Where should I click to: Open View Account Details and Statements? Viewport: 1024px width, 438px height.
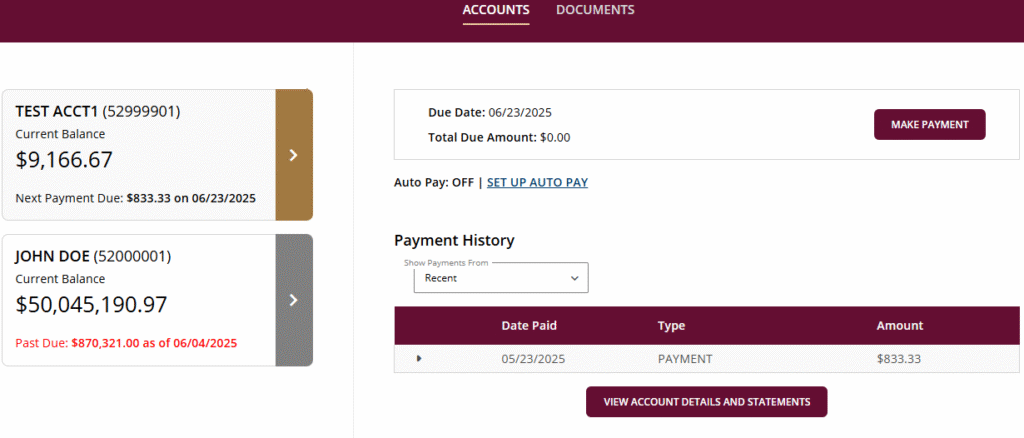[x=707, y=401]
